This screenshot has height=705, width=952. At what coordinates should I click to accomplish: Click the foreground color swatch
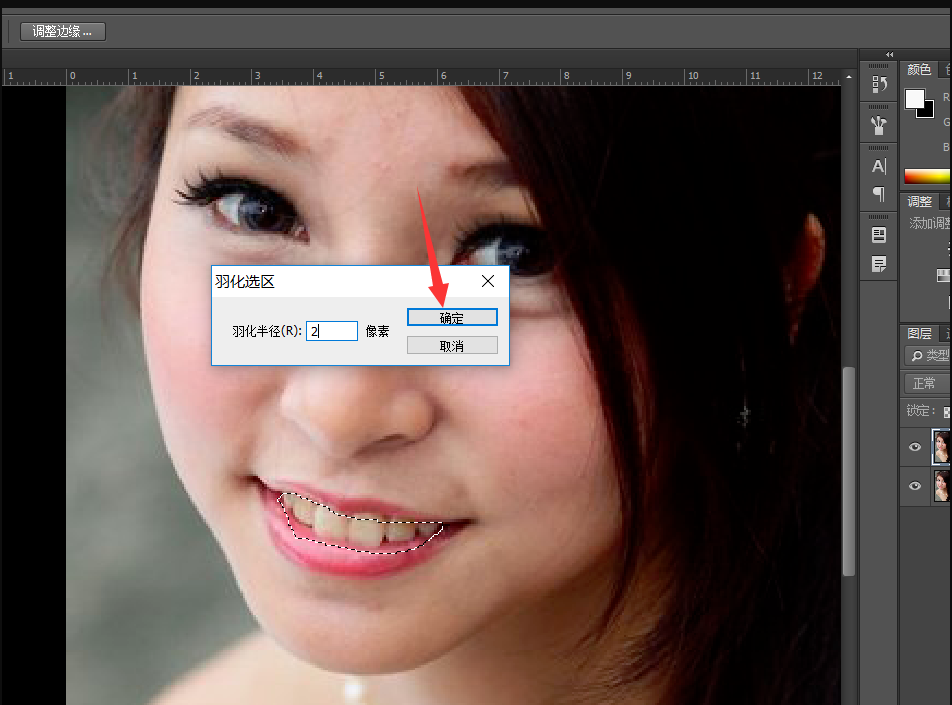pos(915,98)
